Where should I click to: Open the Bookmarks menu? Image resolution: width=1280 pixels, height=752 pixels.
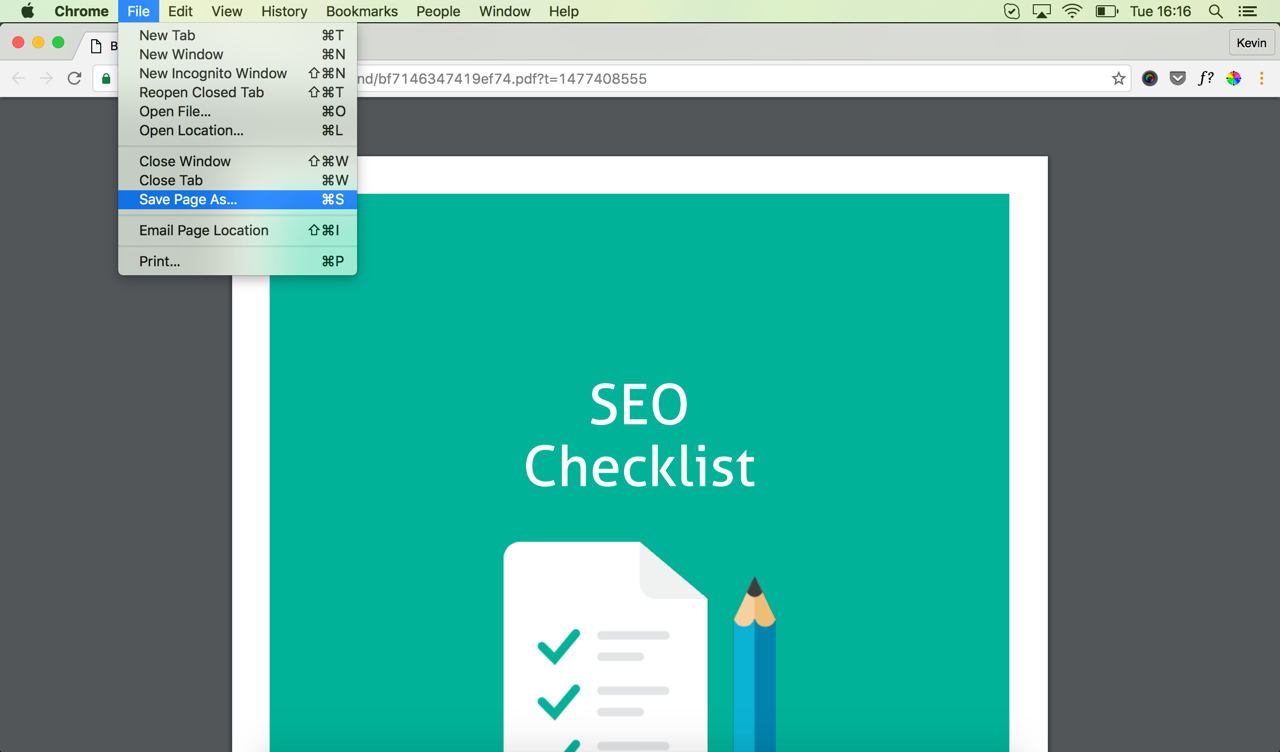(362, 11)
